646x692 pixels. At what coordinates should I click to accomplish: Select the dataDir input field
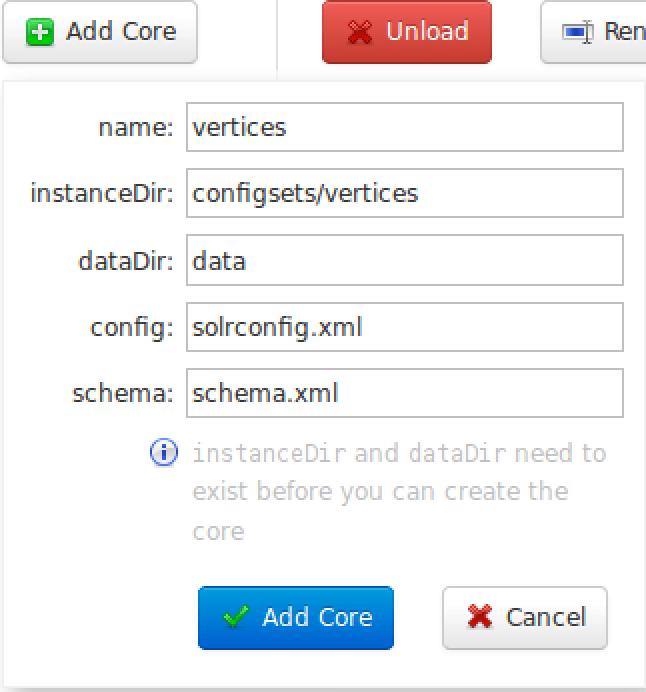click(404, 261)
